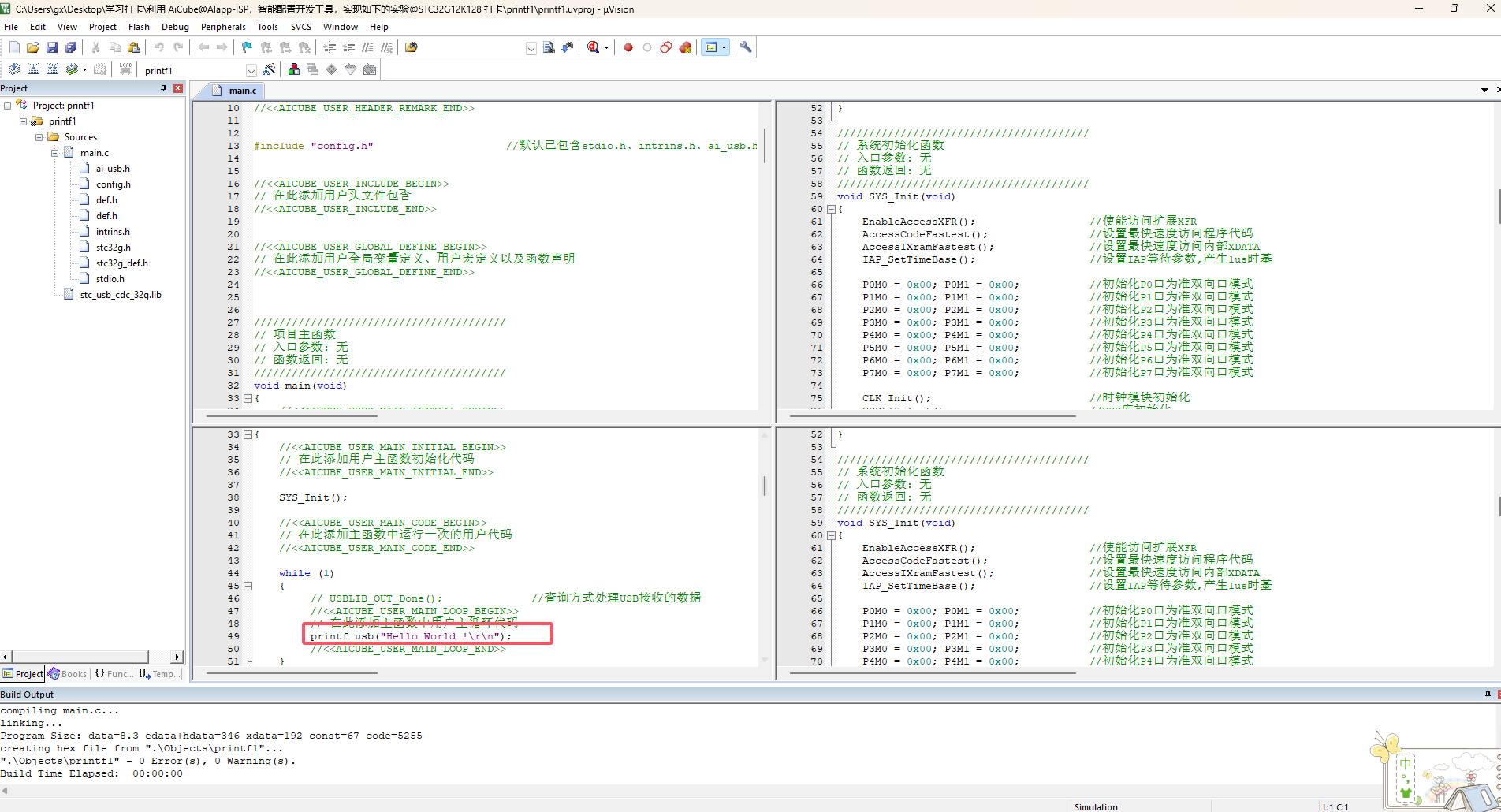Open the Project menu
This screenshot has width=1501, height=812.
coord(102,27)
